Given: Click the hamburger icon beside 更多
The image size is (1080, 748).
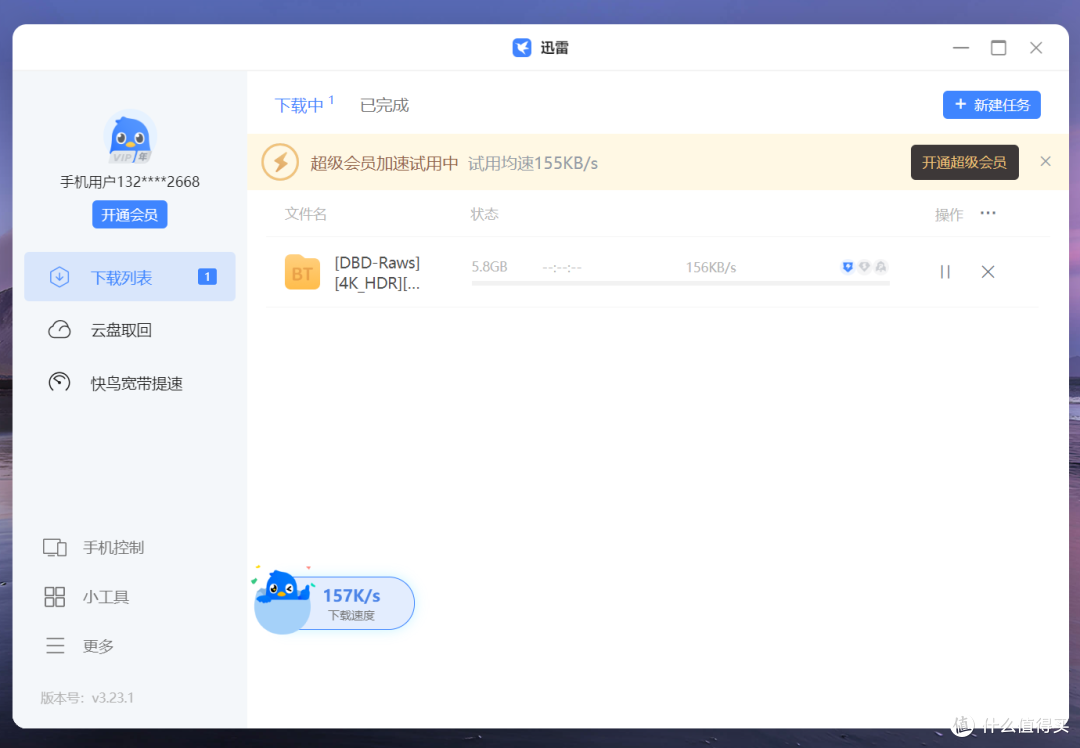Looking at the screenshot, I should 55,646.
